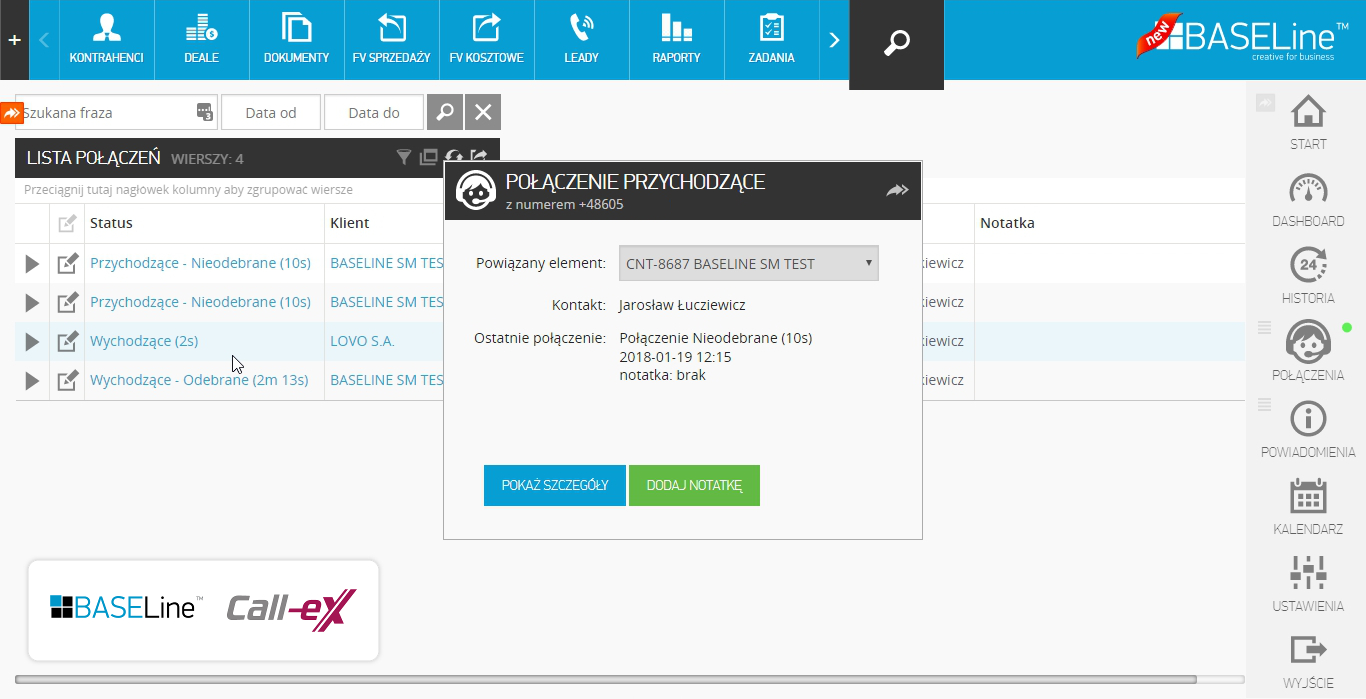This screenshot has width=1366, height=699.
Task: Open the Kontrahenci module
Action: pyautogui.click(x=106, y=40)
